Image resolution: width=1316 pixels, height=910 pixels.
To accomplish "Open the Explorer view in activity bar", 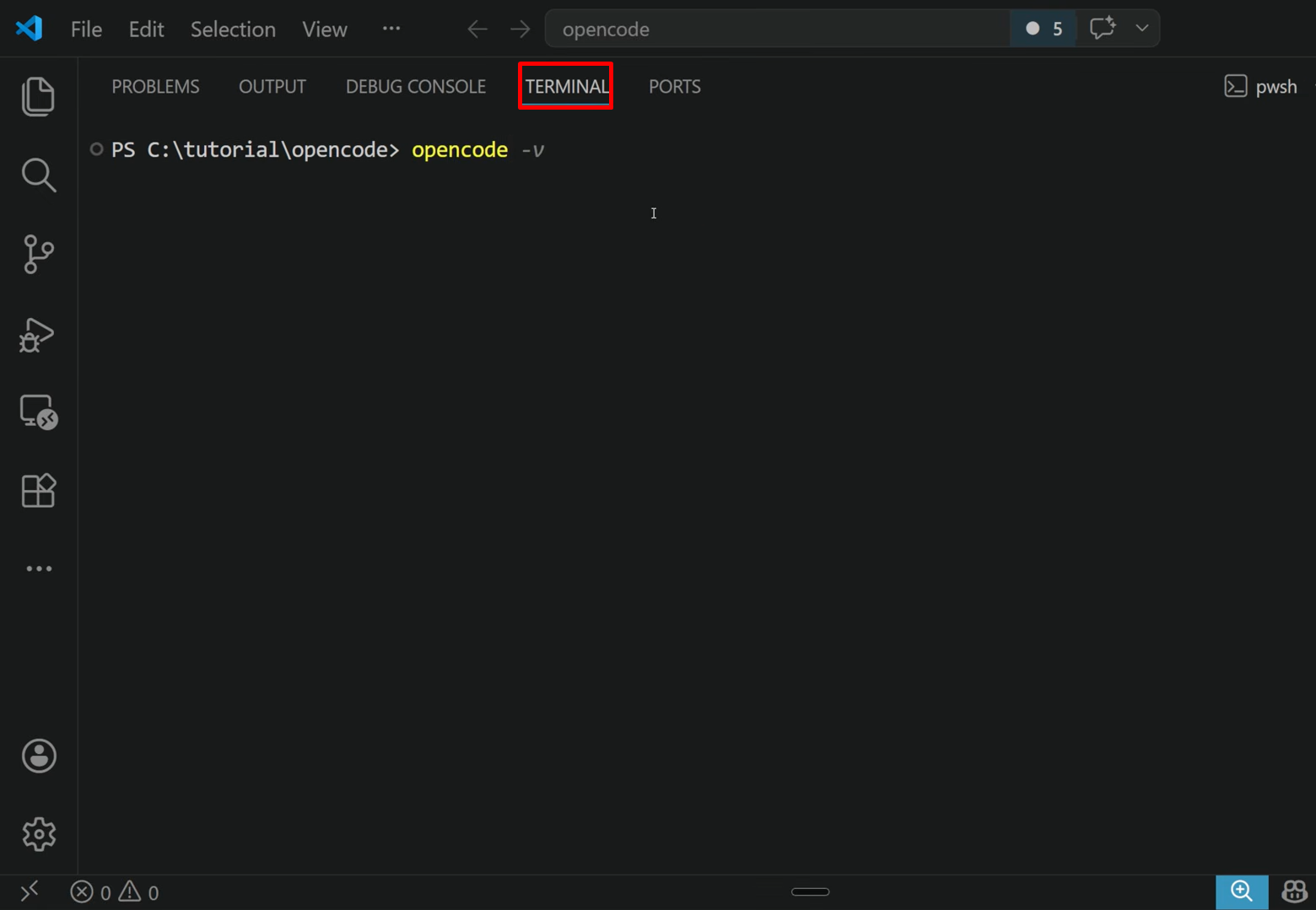I will tap(38, 96).
